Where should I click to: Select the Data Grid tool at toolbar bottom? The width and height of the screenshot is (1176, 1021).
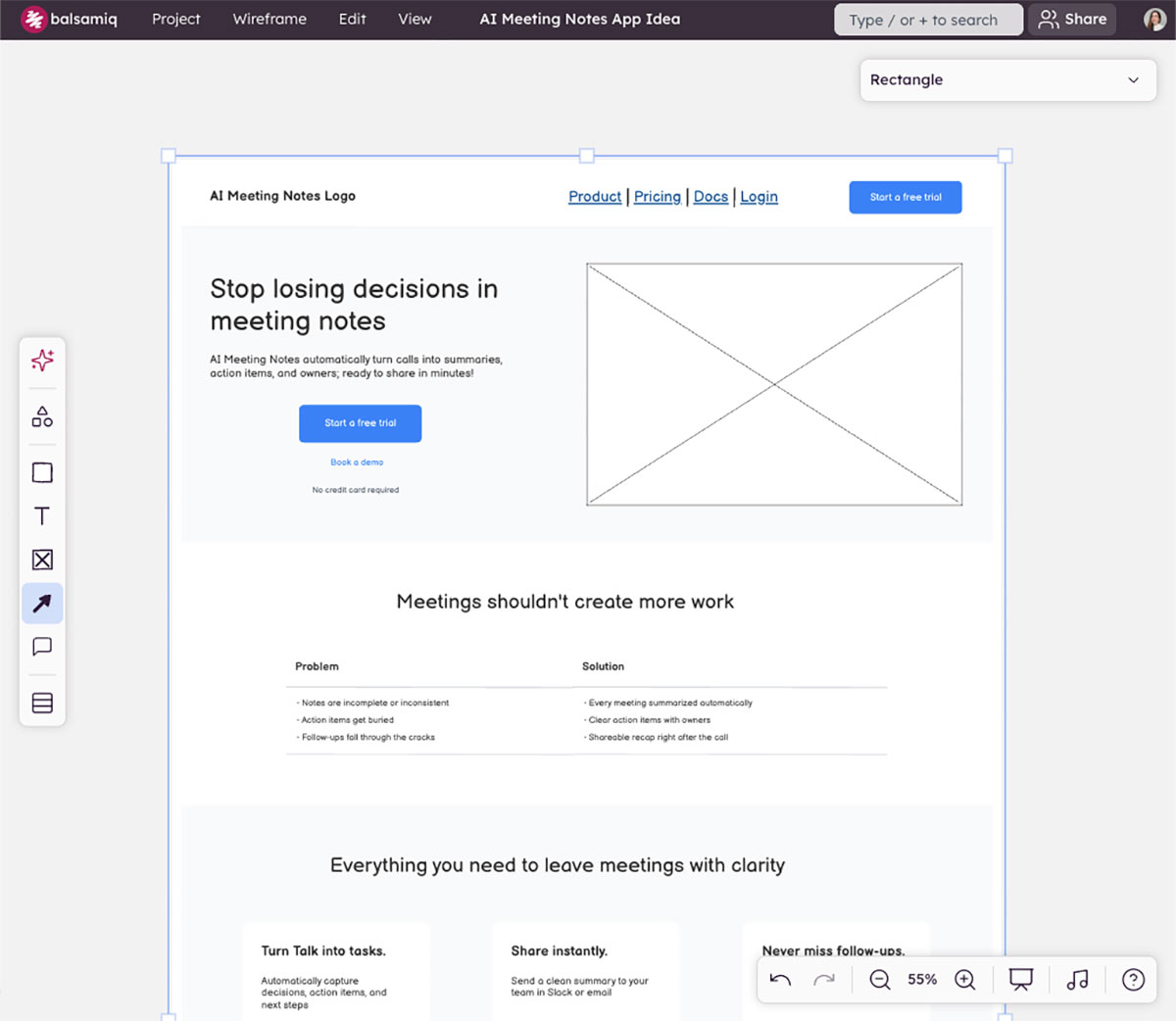click(41, 702)
